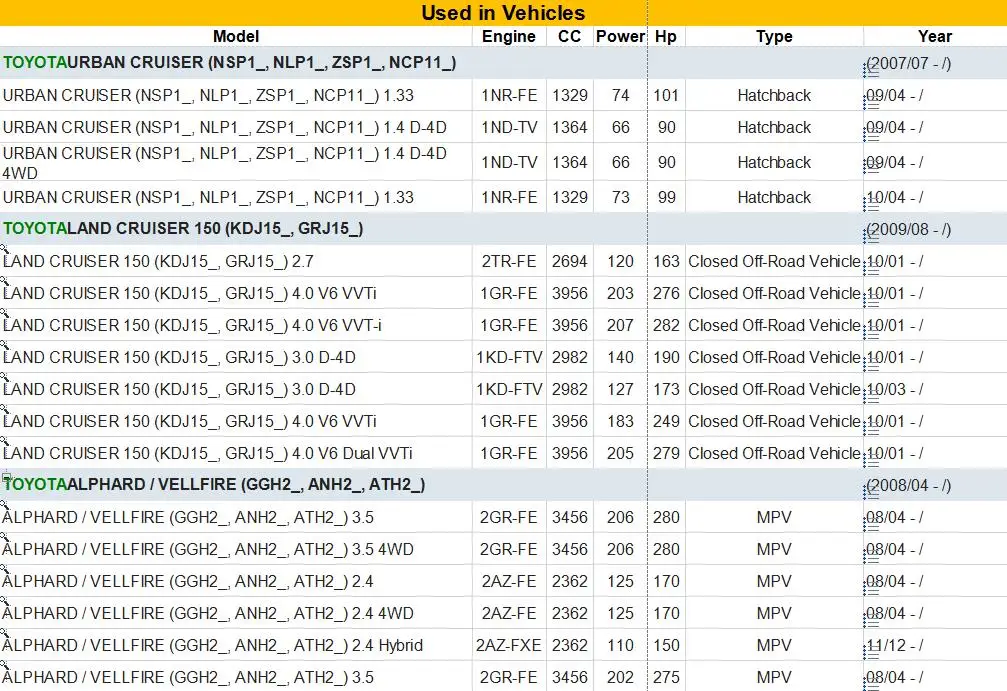
Task: Click the Power value "120"
Action: [620, 261]
